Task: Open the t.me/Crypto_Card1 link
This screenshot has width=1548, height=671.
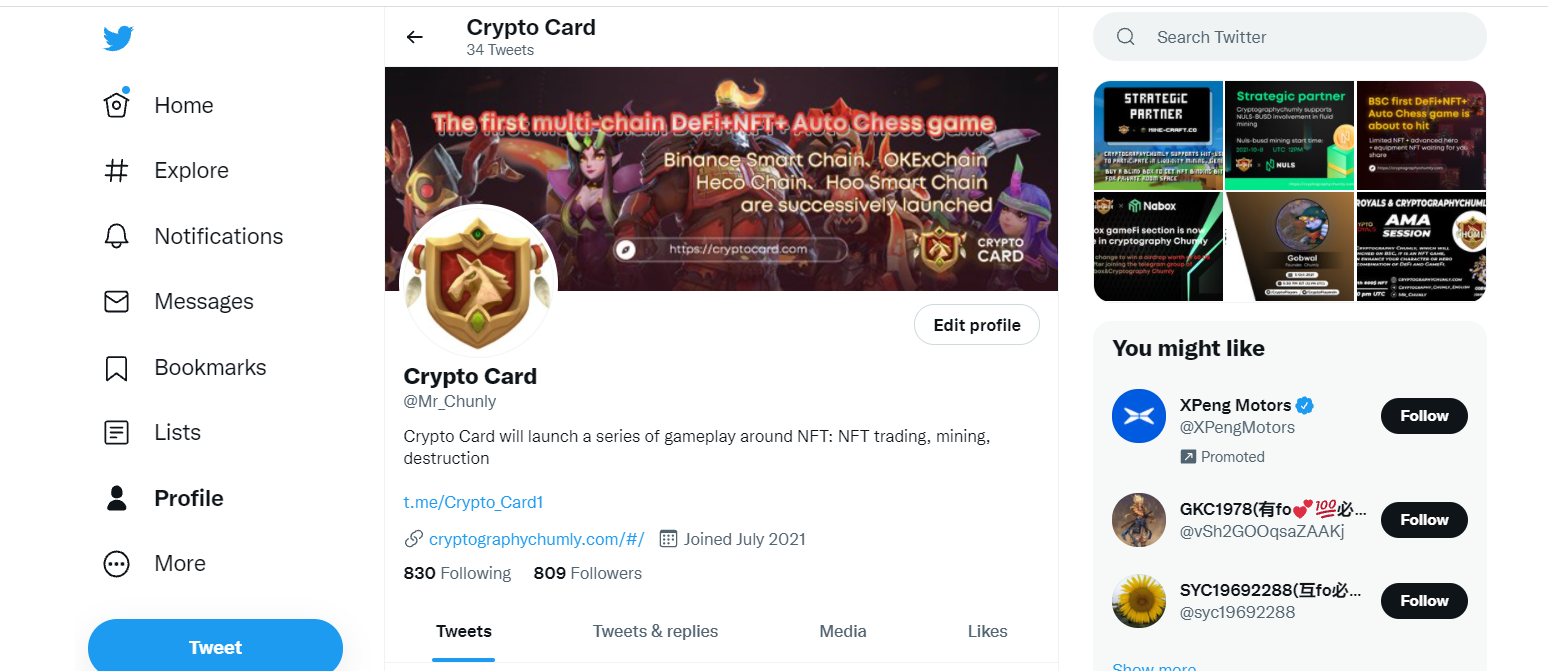Action: coord(473,502)
